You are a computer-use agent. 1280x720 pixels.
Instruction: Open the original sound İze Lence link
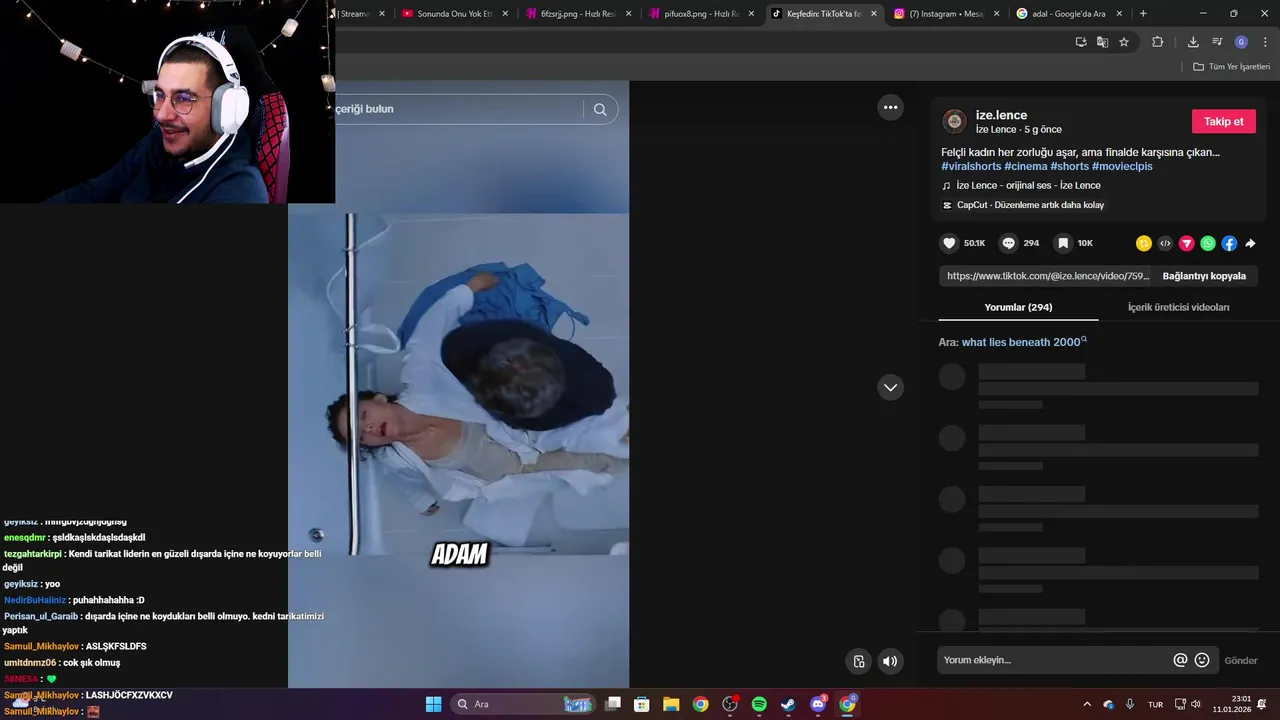coord(1028,185)
